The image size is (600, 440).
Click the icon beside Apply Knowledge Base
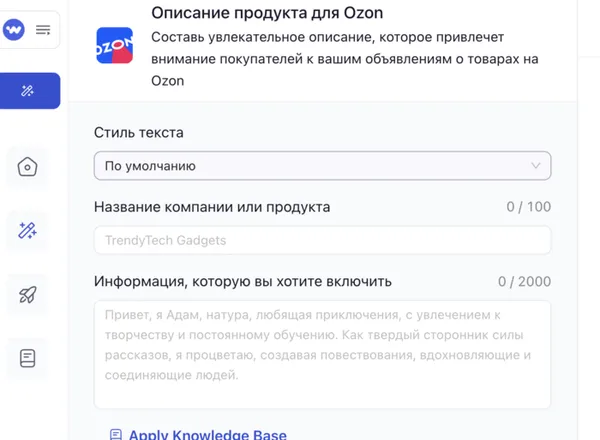point(116,434)
